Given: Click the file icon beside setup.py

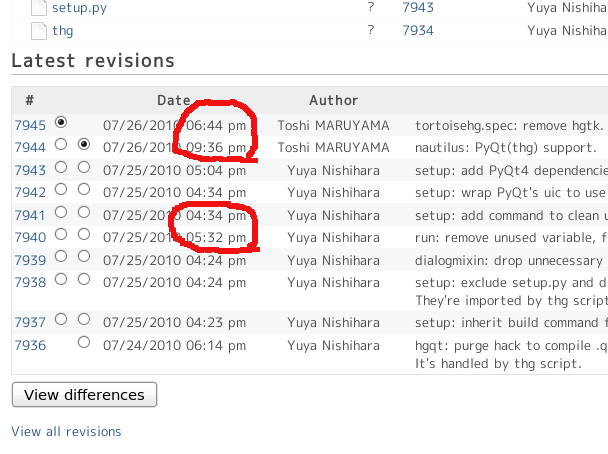Looking at the screenshot, I should point(39,8).
